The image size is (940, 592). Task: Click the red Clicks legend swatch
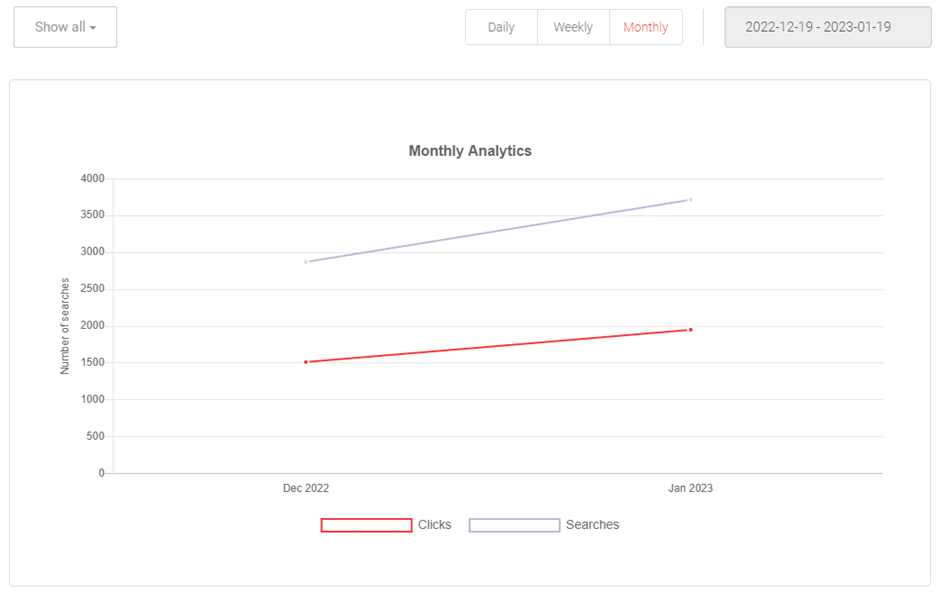(366, 524)
